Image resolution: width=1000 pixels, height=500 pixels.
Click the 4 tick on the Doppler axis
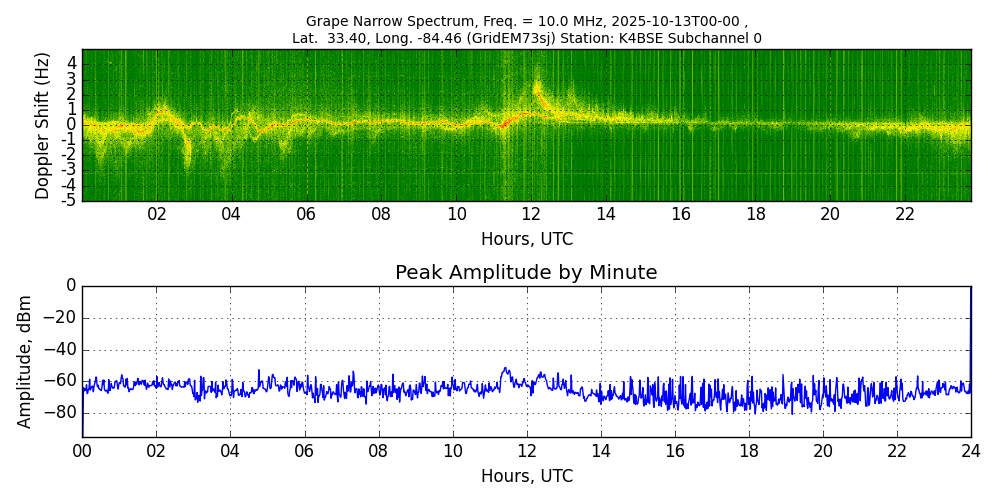(x=72, y=63)
